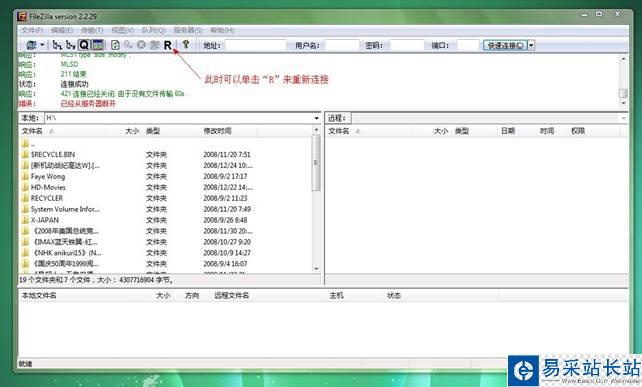Open the Site Manager icon
This screenshot has width=642, height=387.
(x=31, y=45)
